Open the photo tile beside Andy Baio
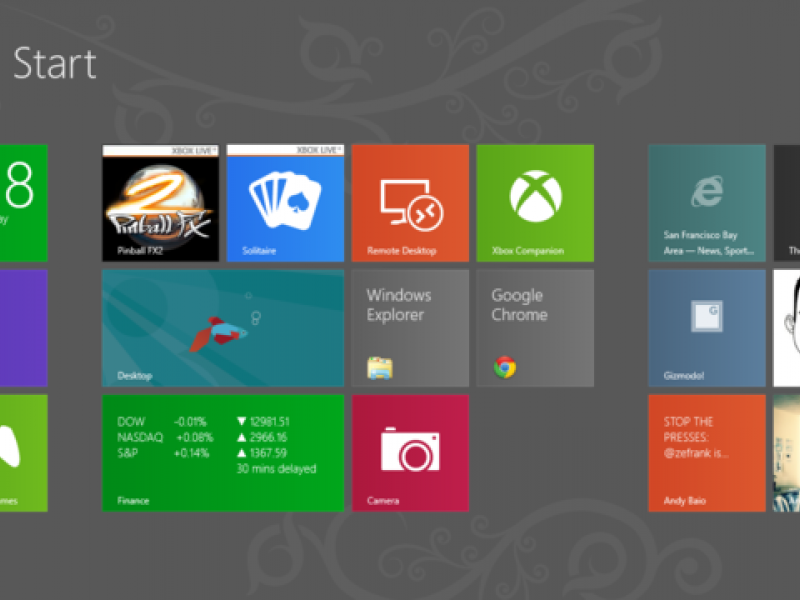The image size is (800, 600). point(787,453)
